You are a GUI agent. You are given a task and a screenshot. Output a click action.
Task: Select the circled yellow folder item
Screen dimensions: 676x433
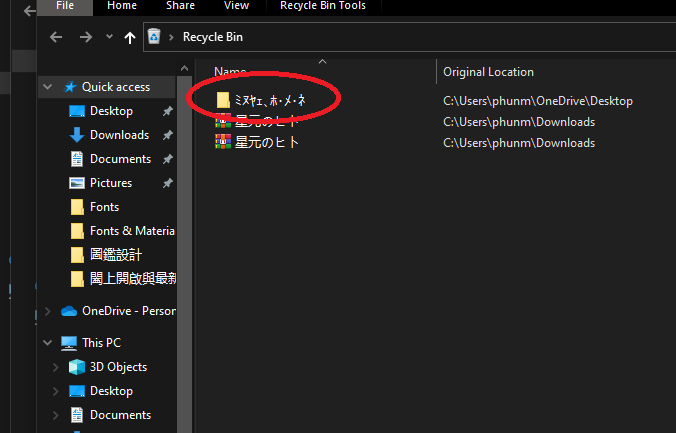[x=261, y=100]
